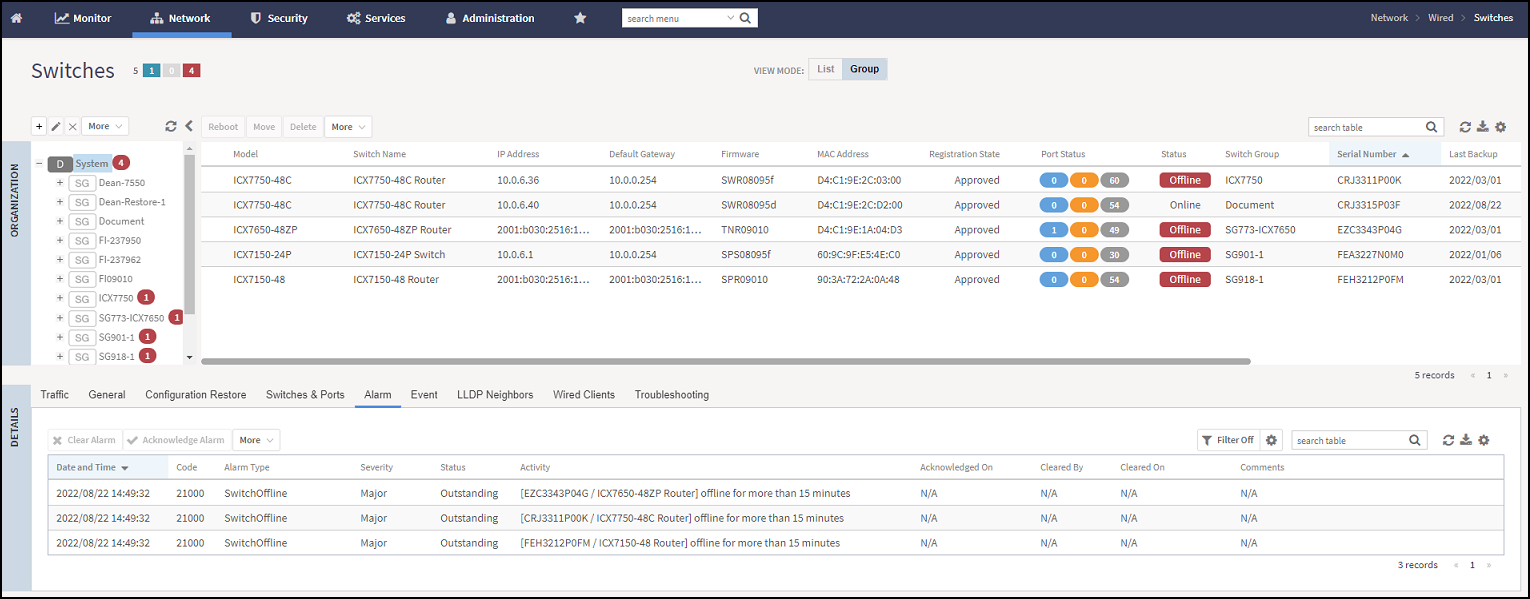Collapse the organization tree with left chevron
The height and width of the screenshot is (599, 1530).
click(x=189, y=126)
